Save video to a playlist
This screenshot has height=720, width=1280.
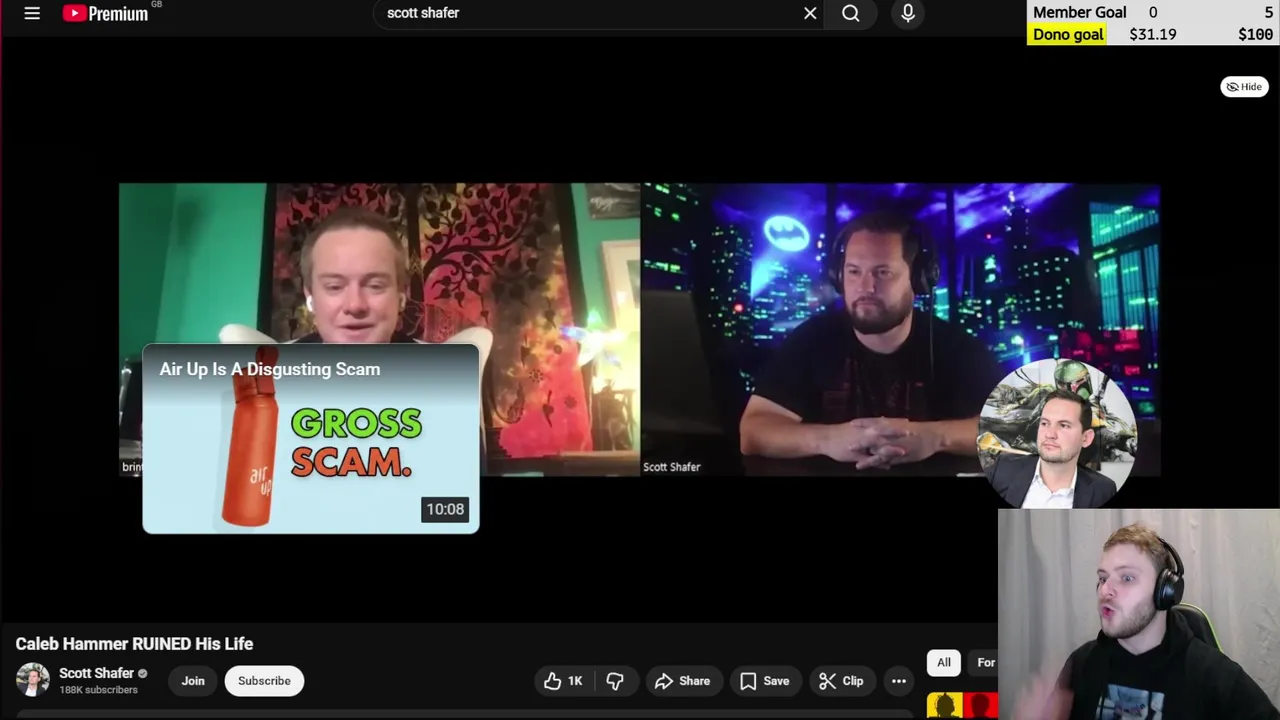click(765, 681)
